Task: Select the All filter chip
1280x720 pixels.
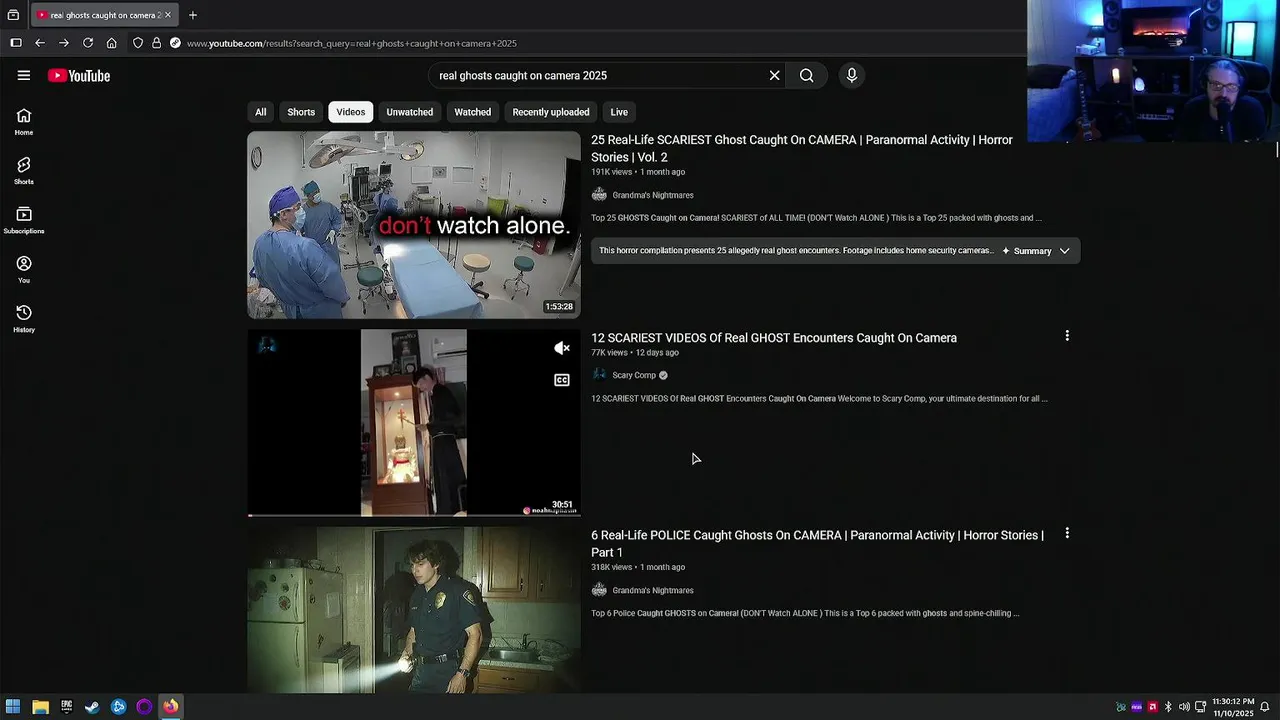Action: point(260,112)
